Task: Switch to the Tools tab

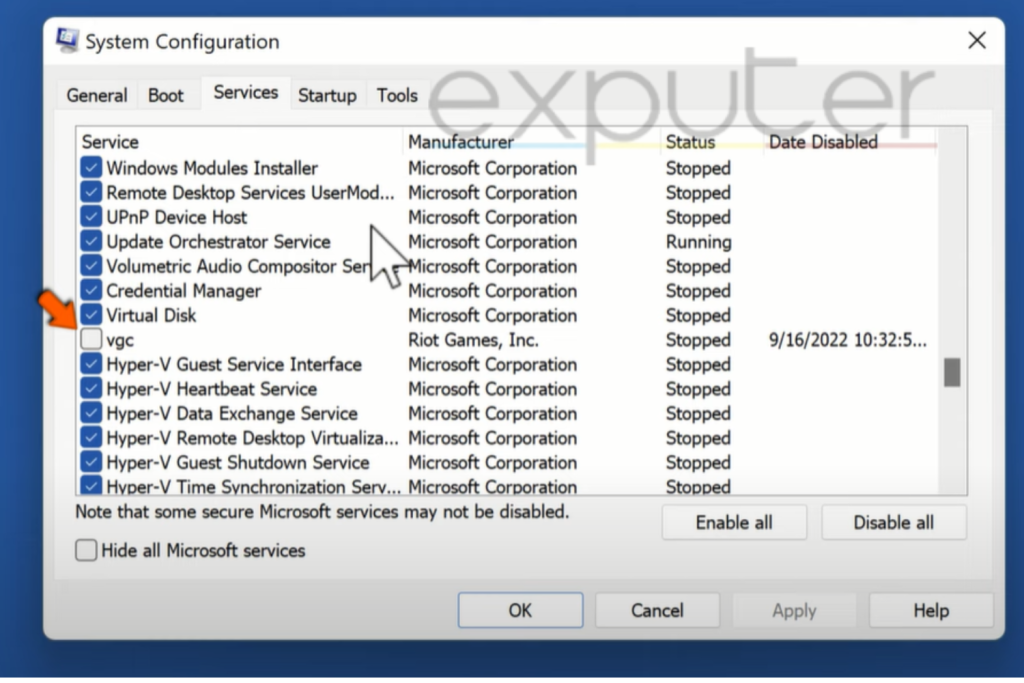Action: pos(397,95)
